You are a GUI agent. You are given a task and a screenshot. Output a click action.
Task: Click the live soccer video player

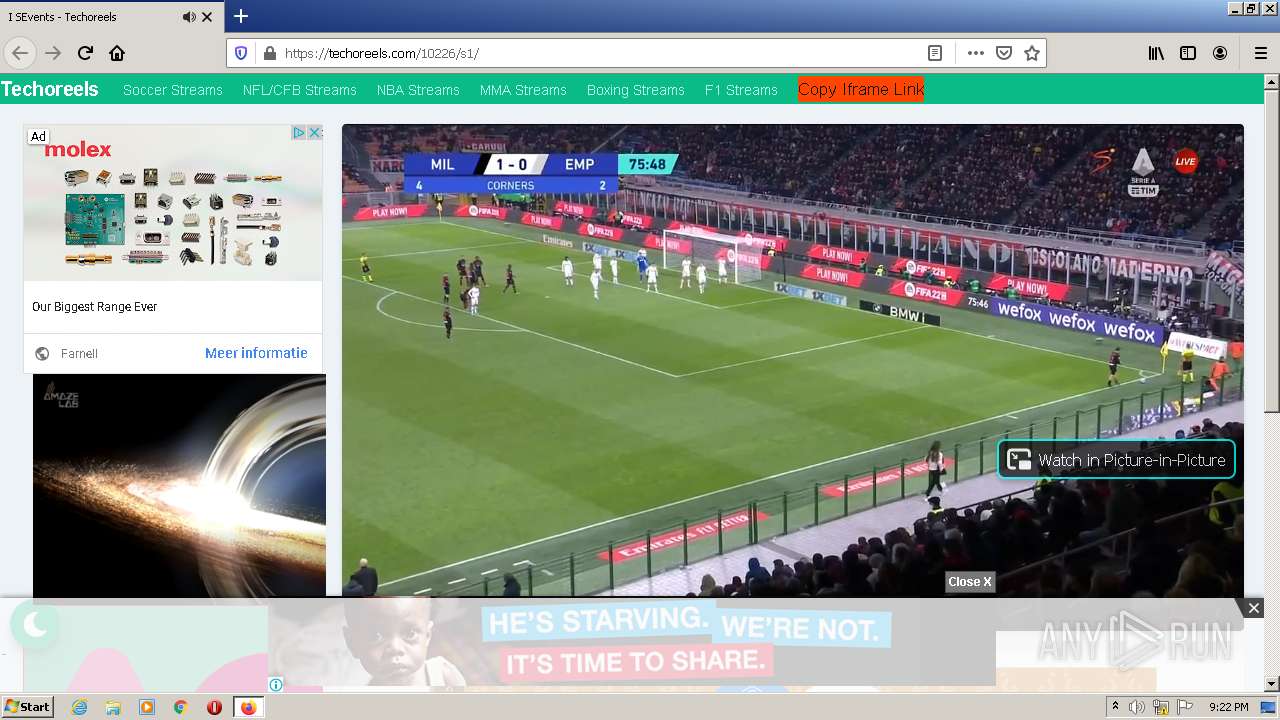coord(793,360)
